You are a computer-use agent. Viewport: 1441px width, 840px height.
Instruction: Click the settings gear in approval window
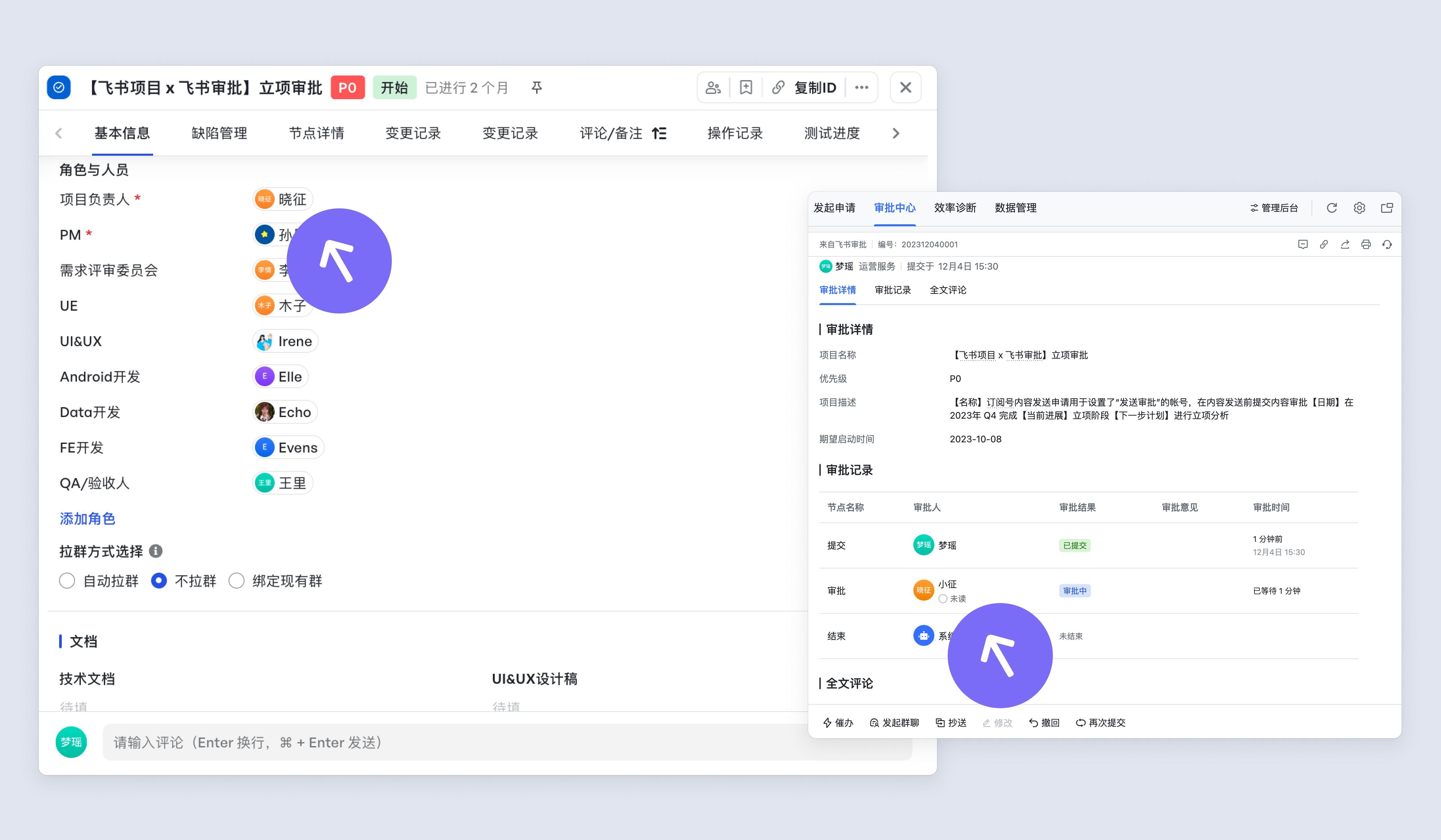coord(1359,208)
